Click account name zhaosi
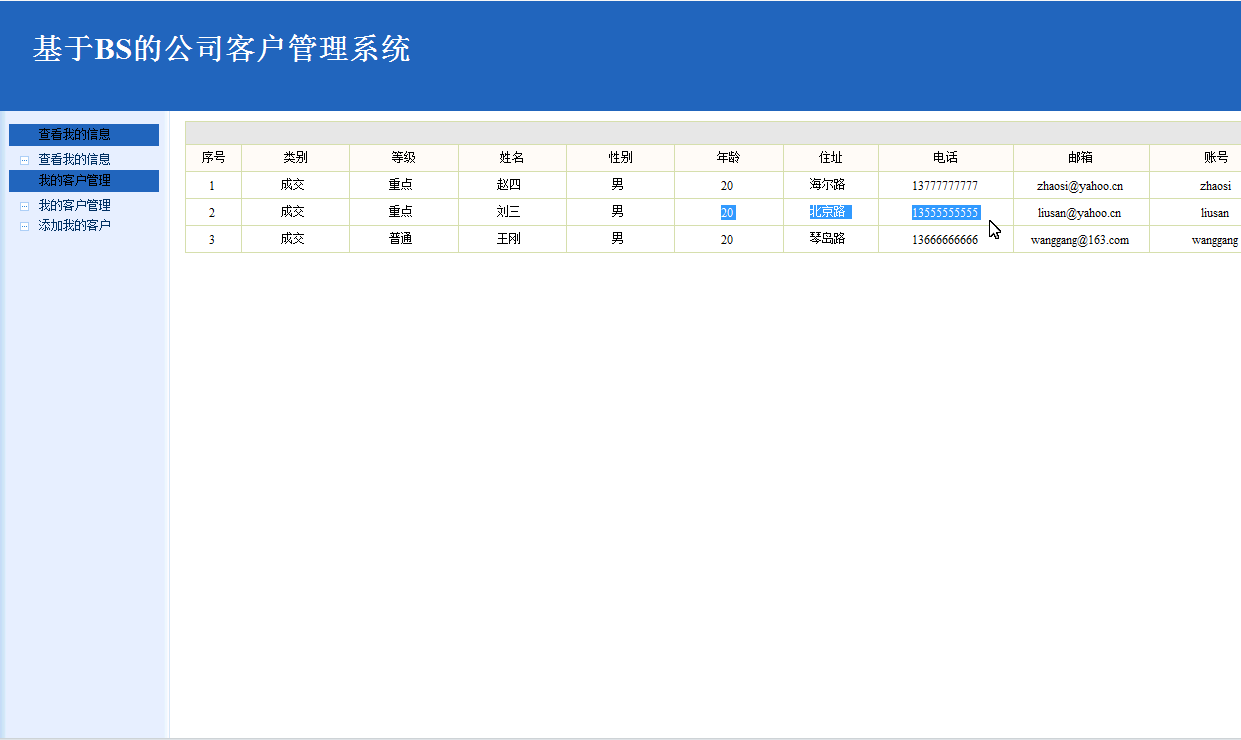1241x740 pixels. [1215, 186]
